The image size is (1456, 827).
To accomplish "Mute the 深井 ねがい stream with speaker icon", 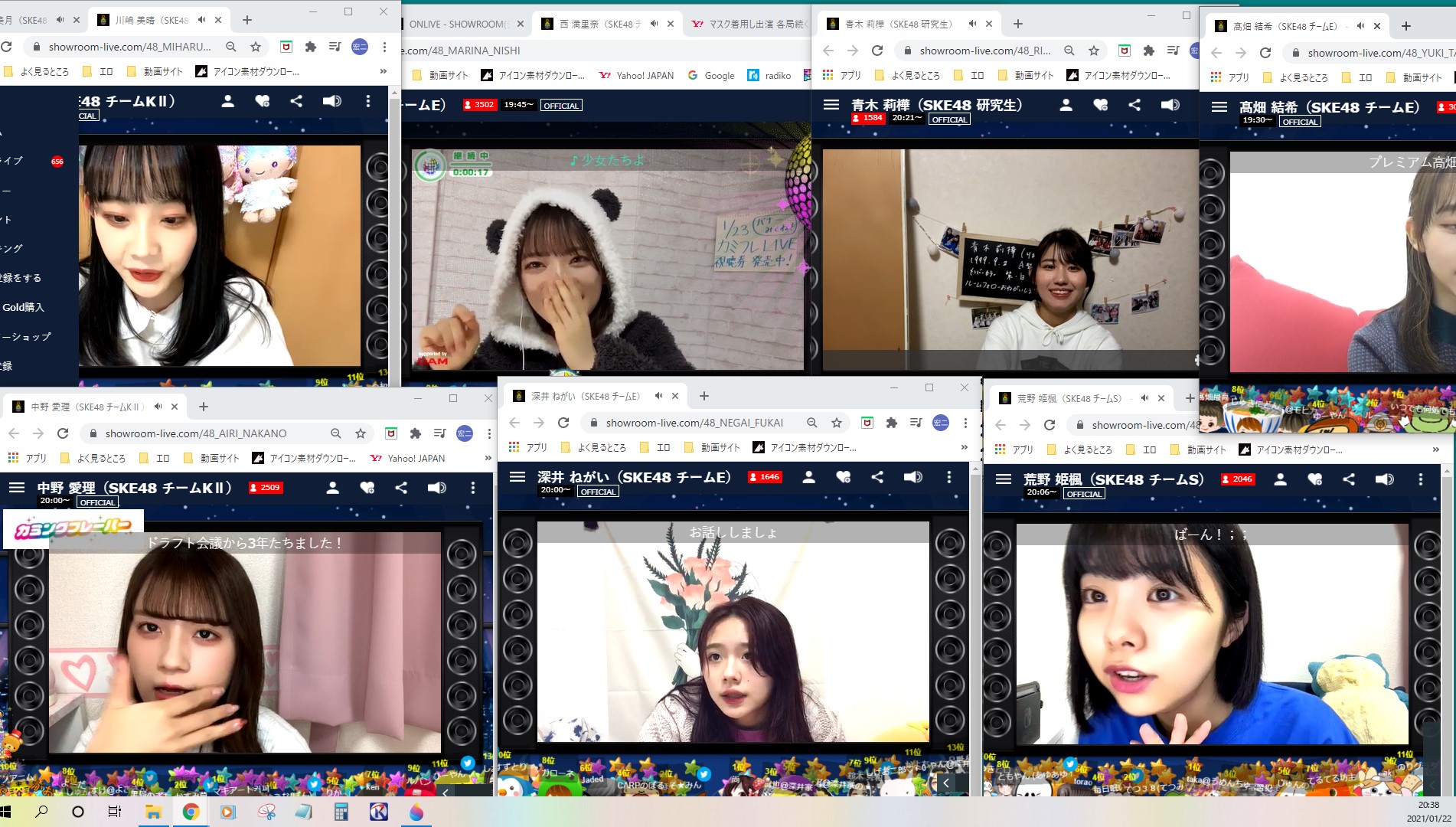I will pos(912,477).
